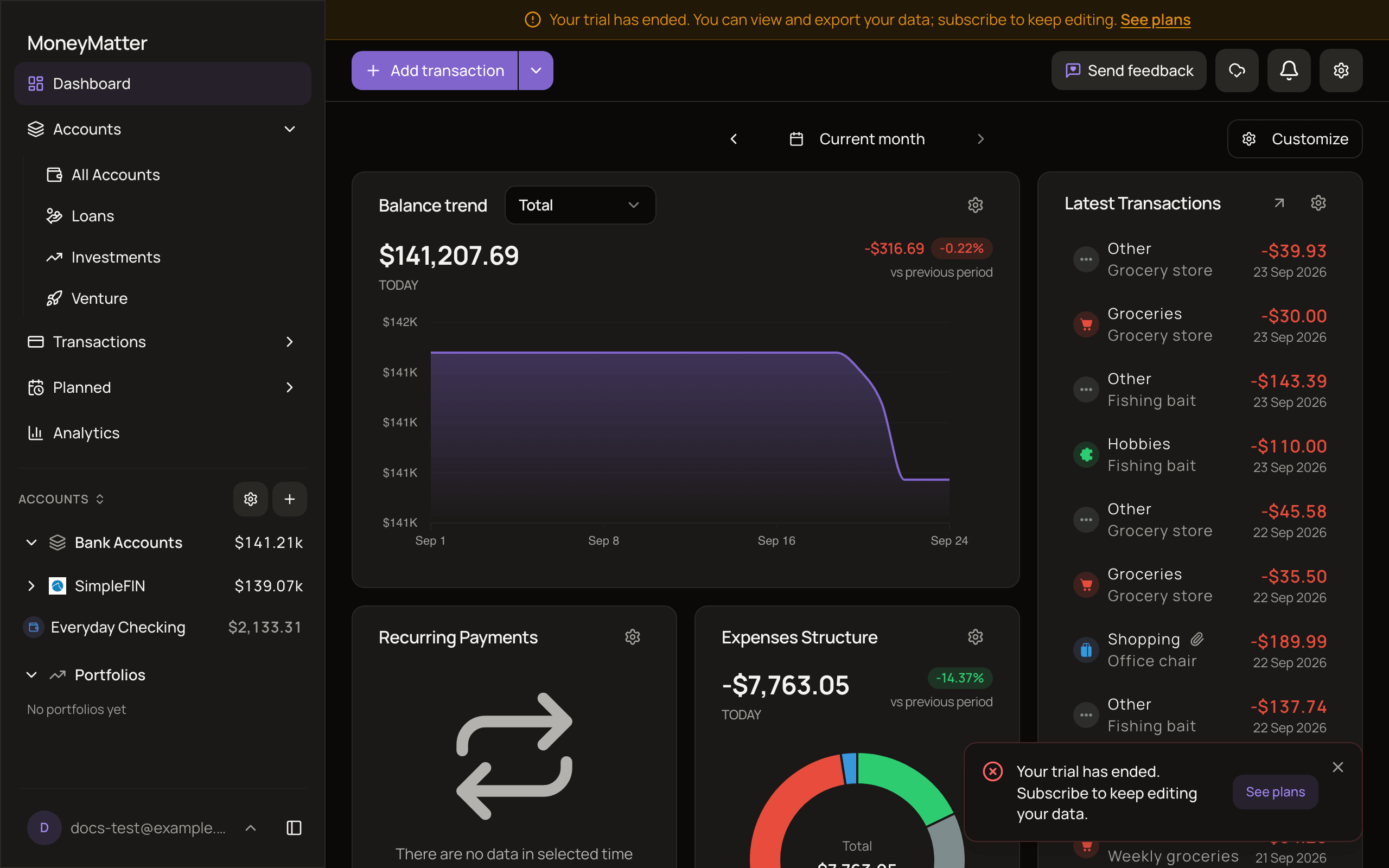Screen dimensions: 1389x868
Task: Click the Groceries cart icon for -$35.50
Action: tap(1086, 585)
